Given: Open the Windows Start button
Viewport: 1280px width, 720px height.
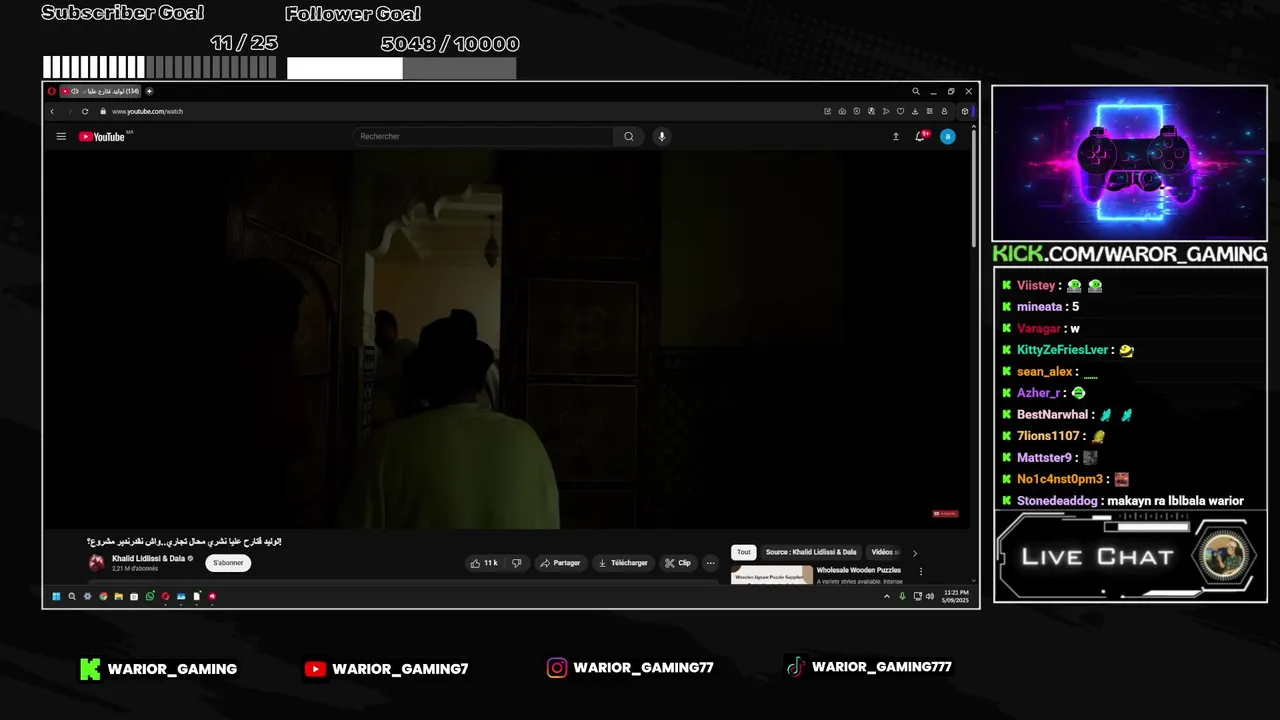Looking at the screenshot, I should (x=56, y=596).
